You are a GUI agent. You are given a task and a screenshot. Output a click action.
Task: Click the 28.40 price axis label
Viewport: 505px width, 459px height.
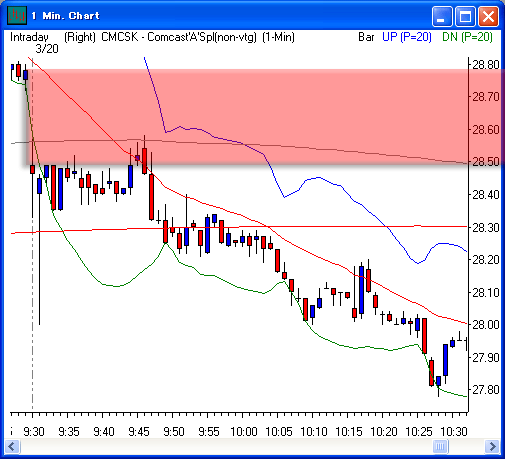(486, 195)
